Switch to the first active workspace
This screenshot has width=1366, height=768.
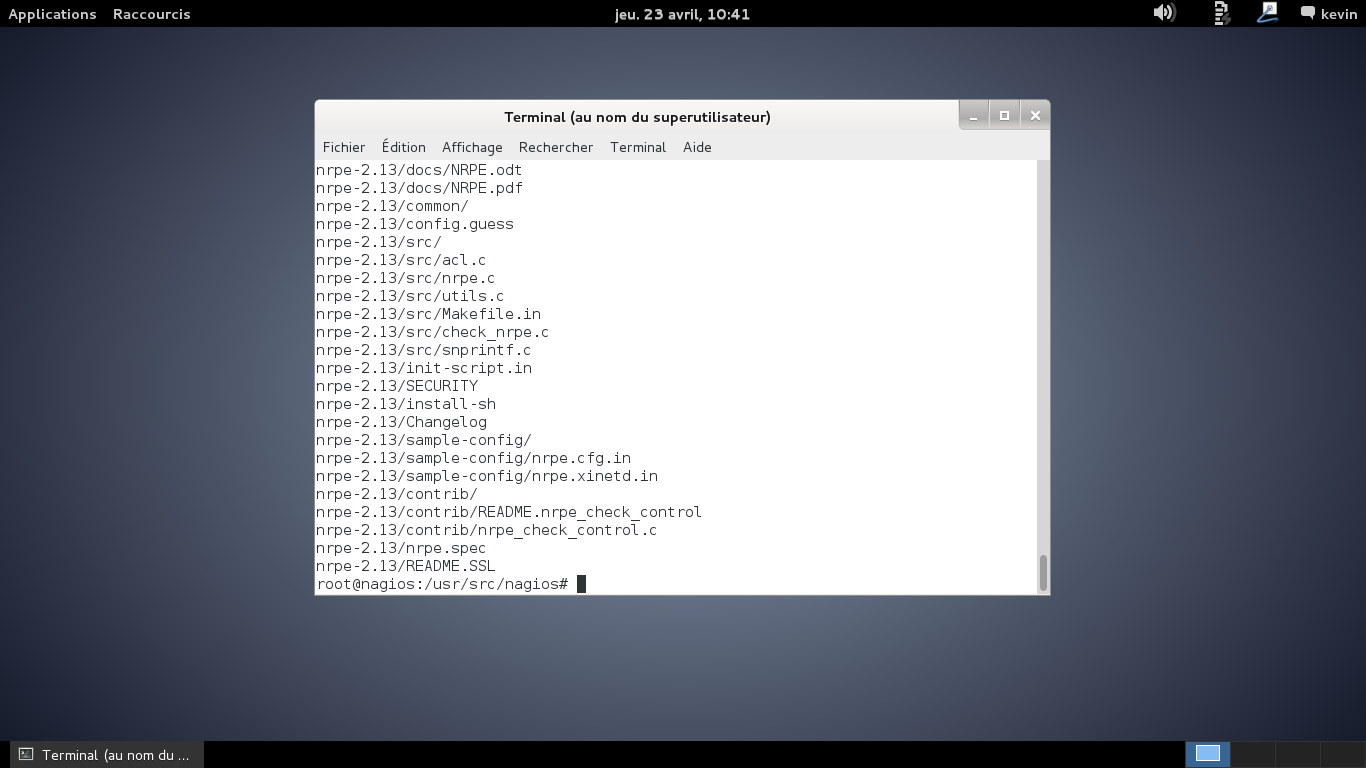[1208, 754]
